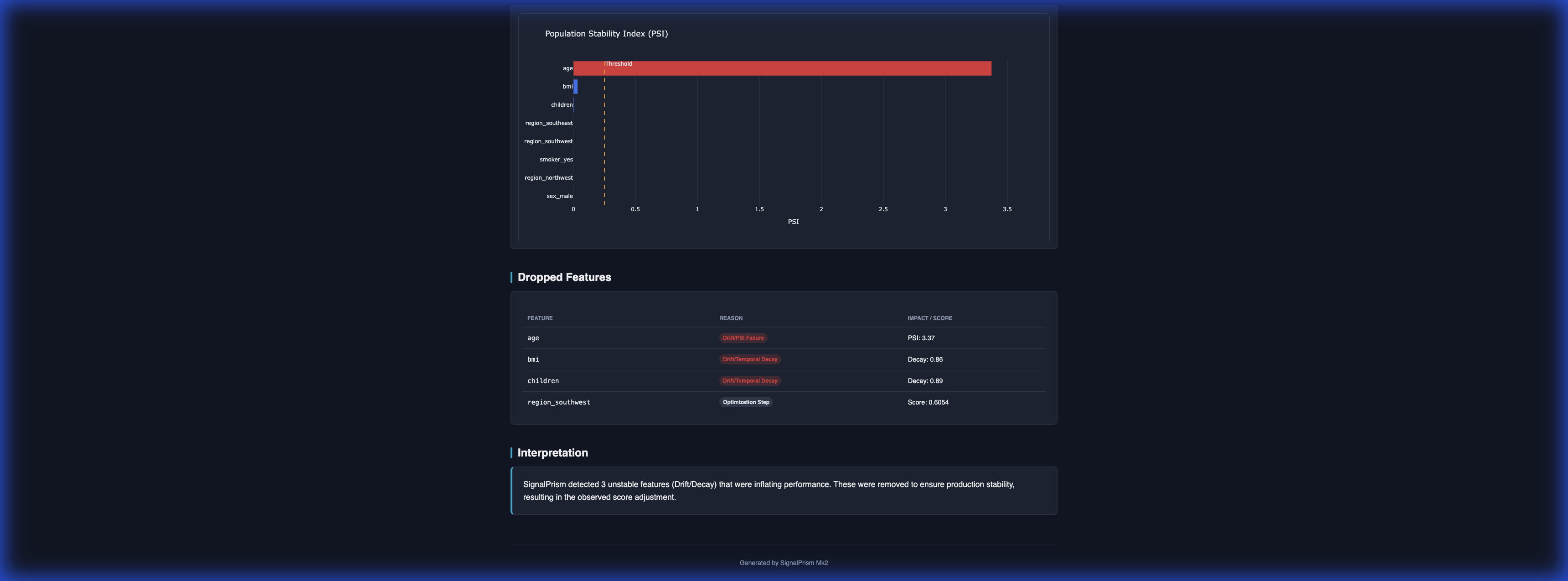1568x581 pixels.
Task: Click the Generated by SignalPrism Mk2 link
Action: [x=784, y=563]
